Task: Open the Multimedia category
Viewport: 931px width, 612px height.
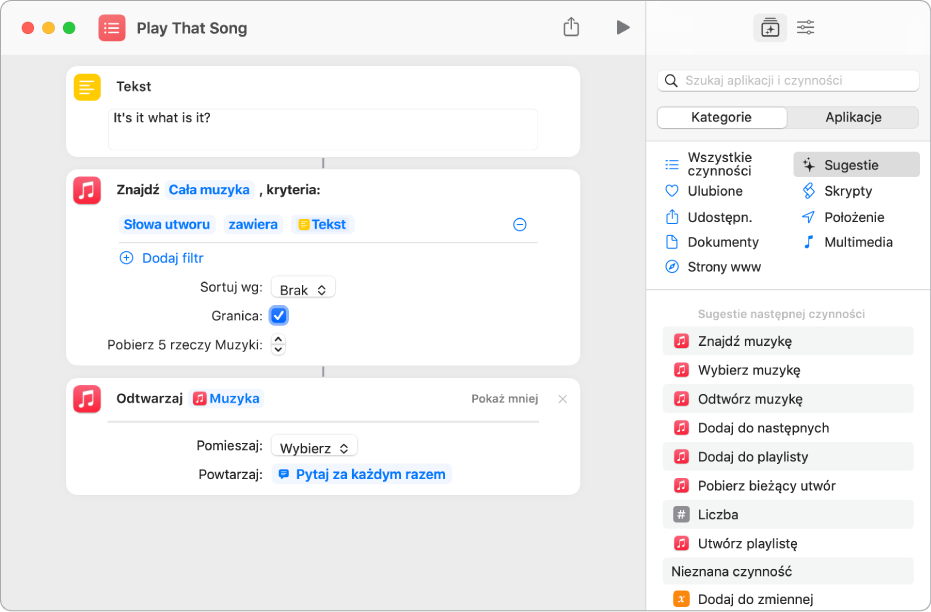Action: pyautogui.click(x=847, y=242)
